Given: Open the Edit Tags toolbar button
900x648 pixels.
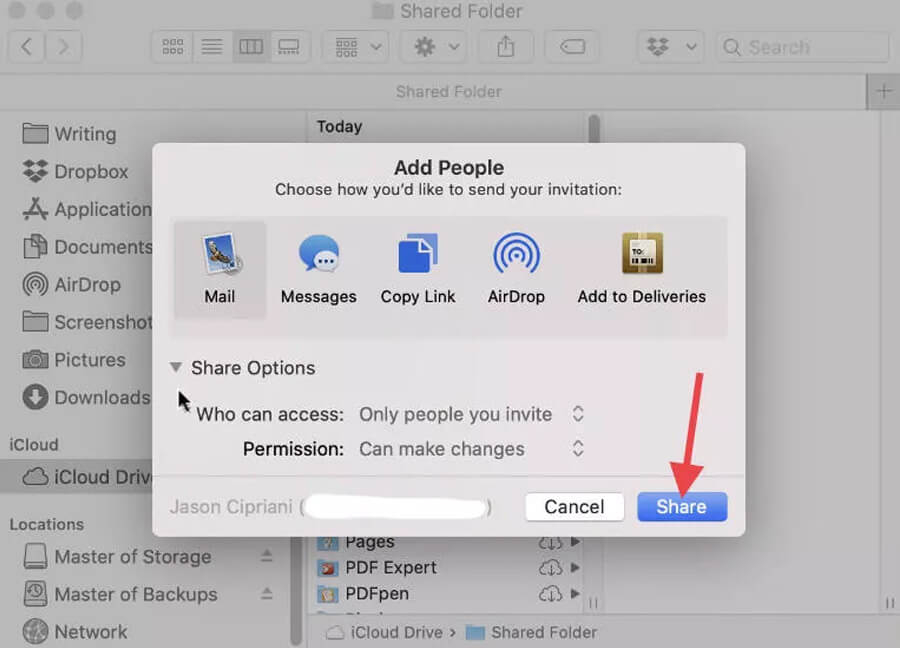Looking at the screenshot, I should [x=572, y=47].
